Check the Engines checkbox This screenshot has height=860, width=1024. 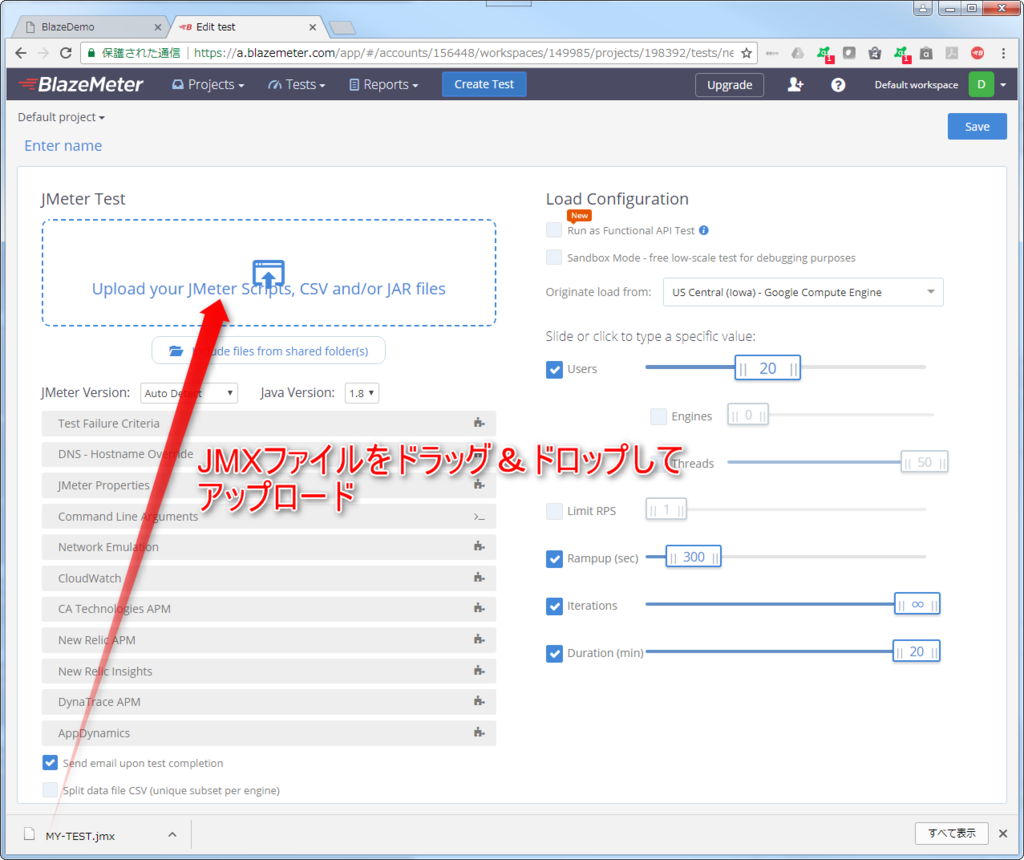tap(658, 416)
